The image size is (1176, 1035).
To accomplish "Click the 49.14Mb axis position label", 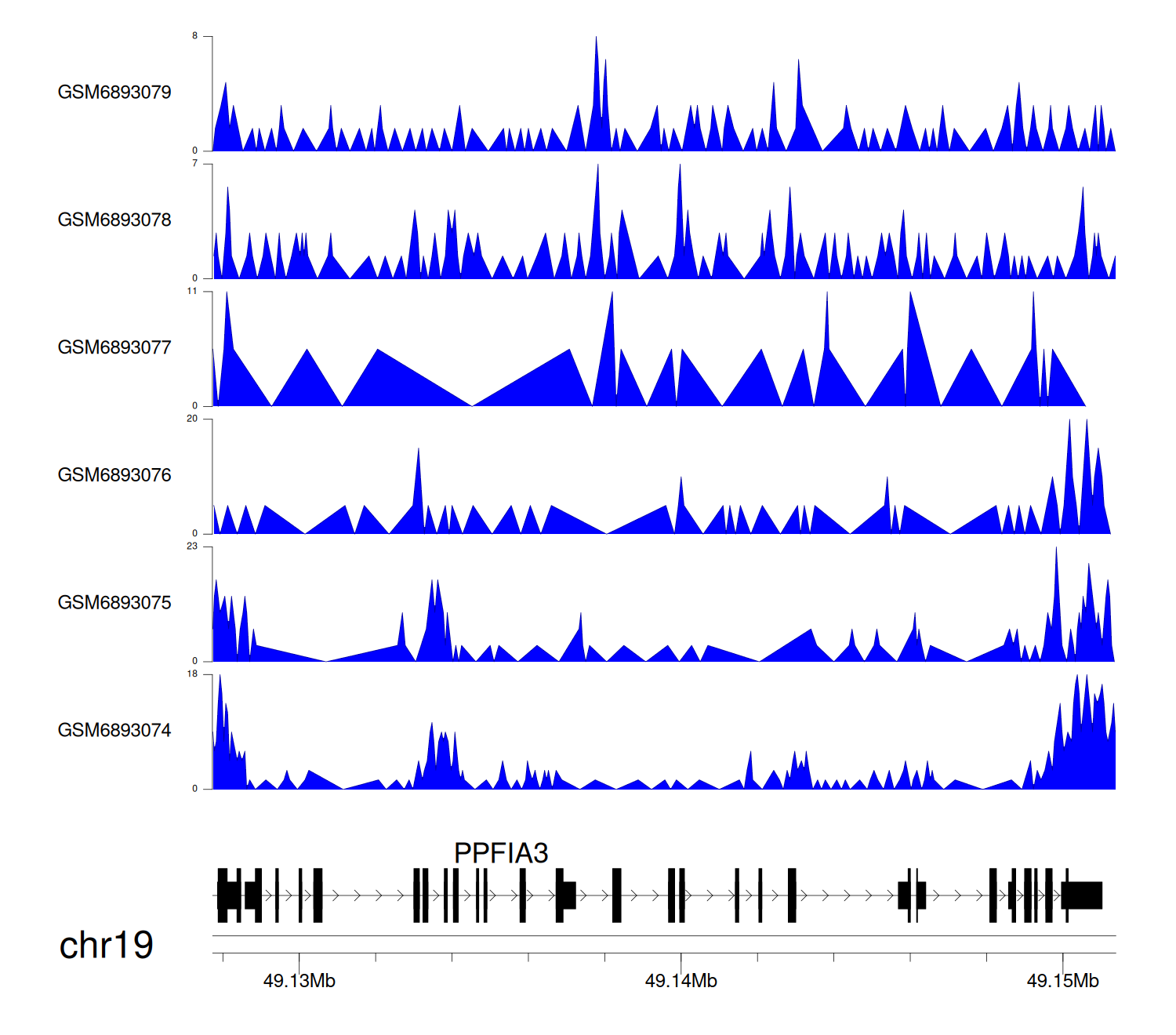I will click(x=681, y=981).
